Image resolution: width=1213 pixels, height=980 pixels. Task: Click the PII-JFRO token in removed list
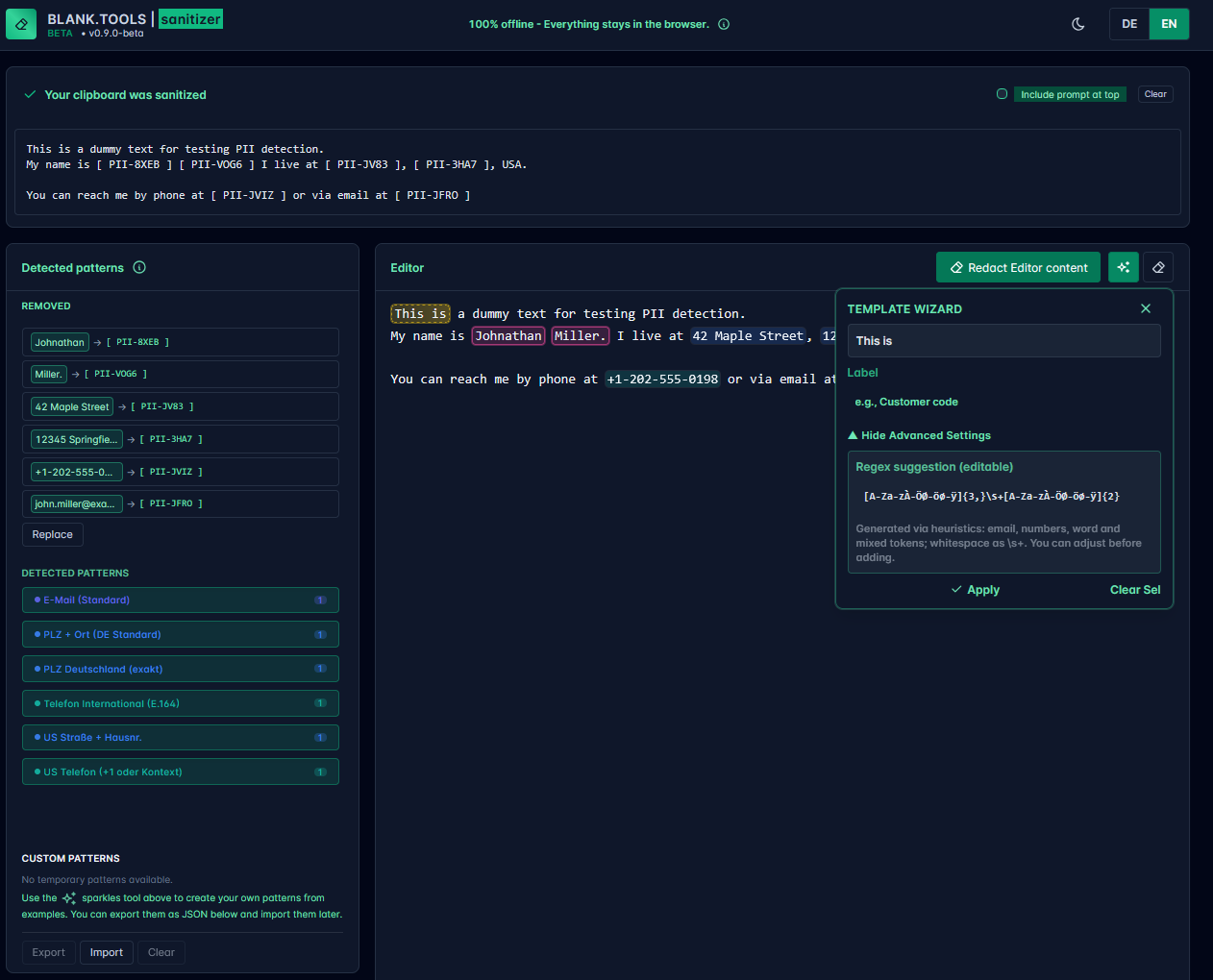[x=171, y=503]
